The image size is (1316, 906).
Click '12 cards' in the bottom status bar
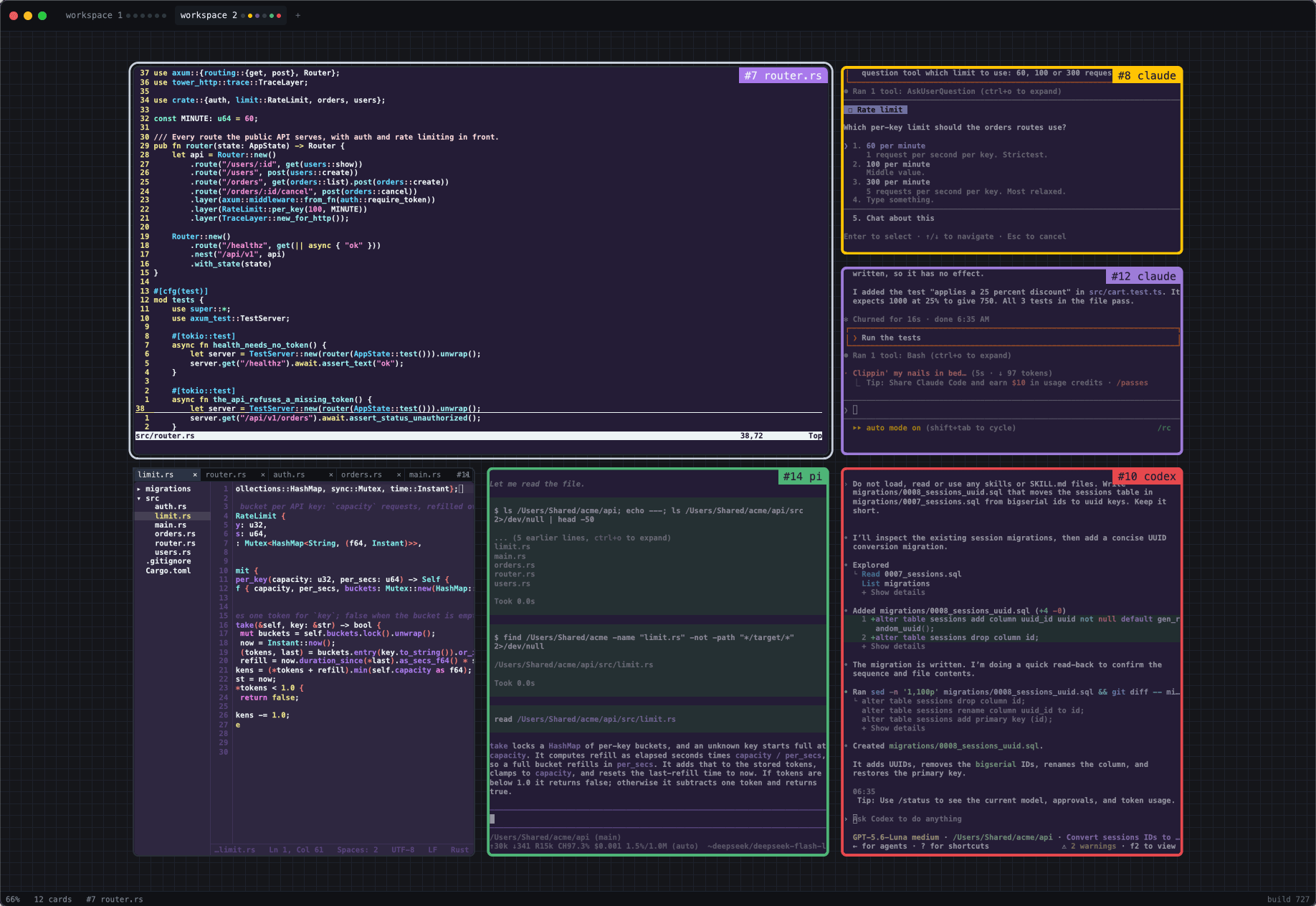(53, 899)
